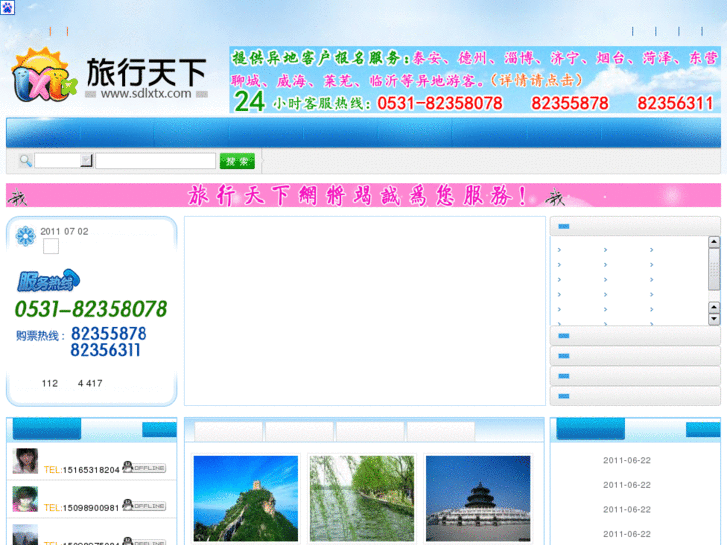Open avatar photo for TEL:15098900981
The image size is (727, 545).
click(x=25, y=499)
